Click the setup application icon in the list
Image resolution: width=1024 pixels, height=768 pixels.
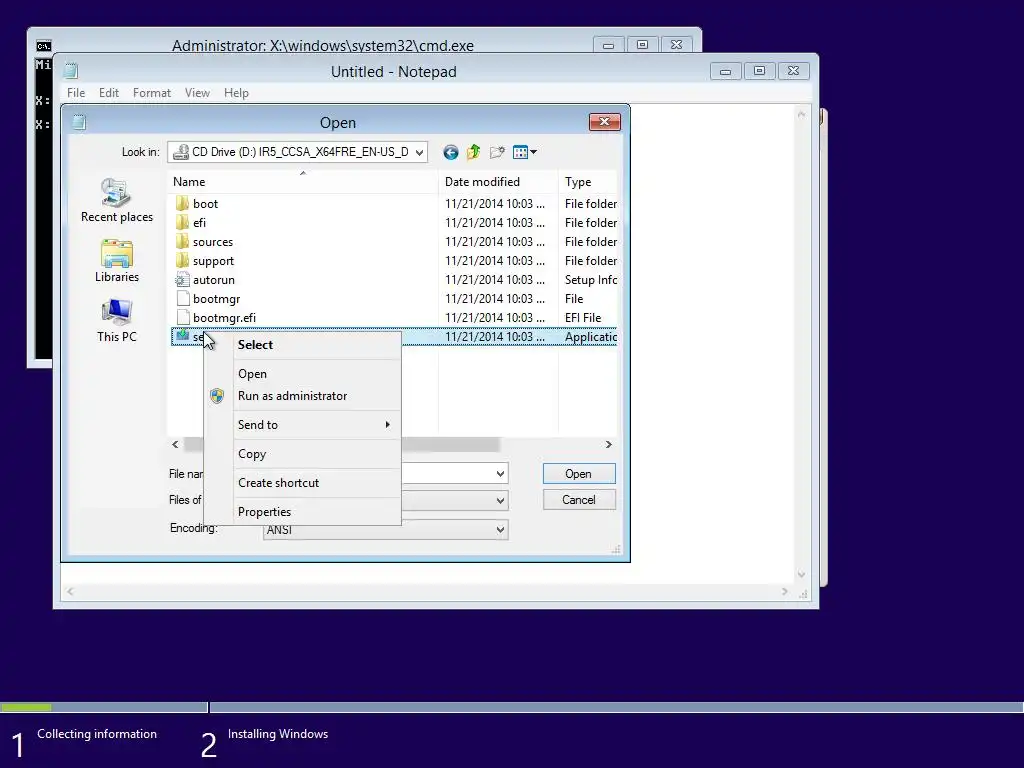[182, 336]
